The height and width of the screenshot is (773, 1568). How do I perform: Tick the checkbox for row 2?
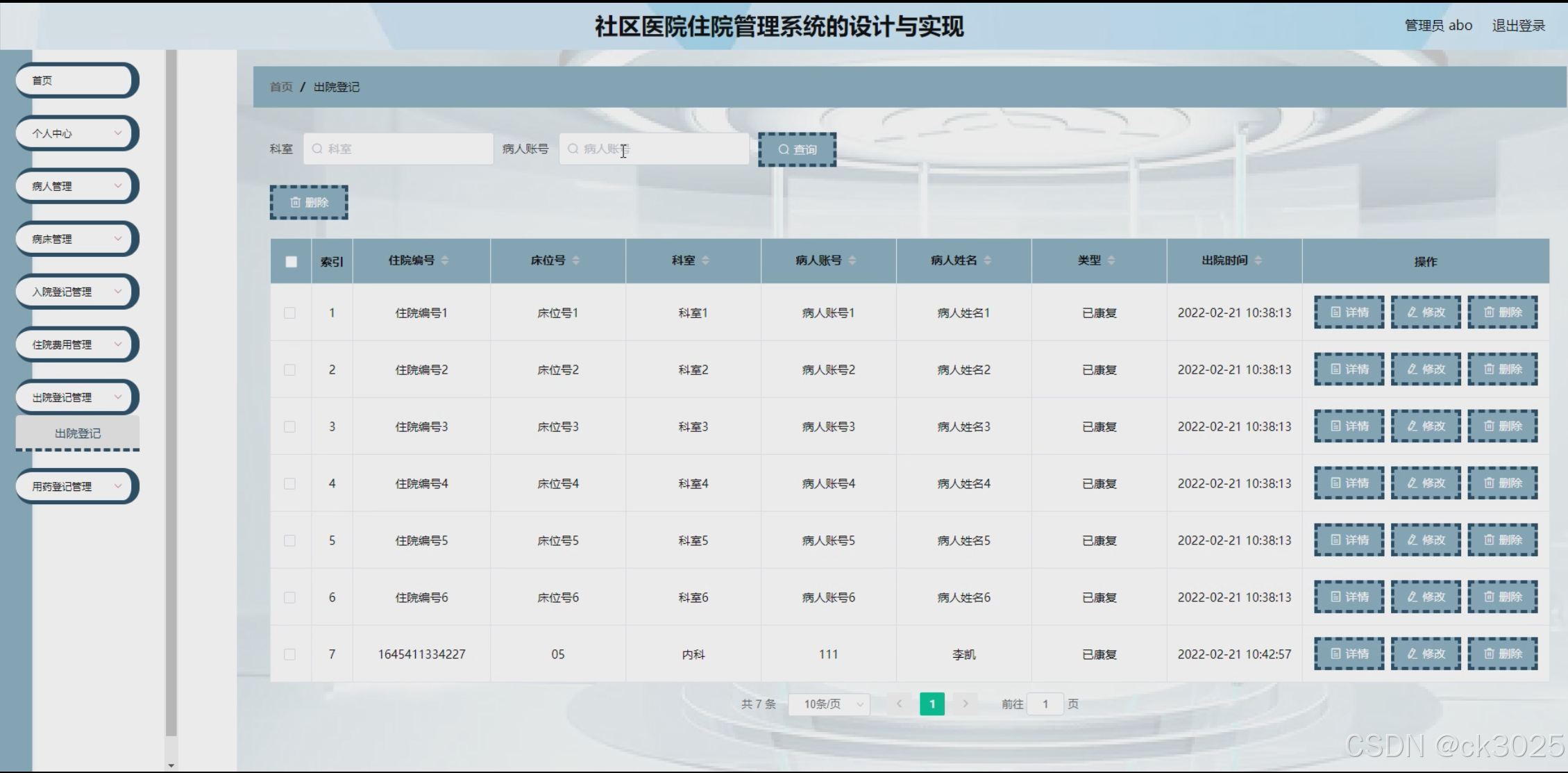click(x=290, y=370)
